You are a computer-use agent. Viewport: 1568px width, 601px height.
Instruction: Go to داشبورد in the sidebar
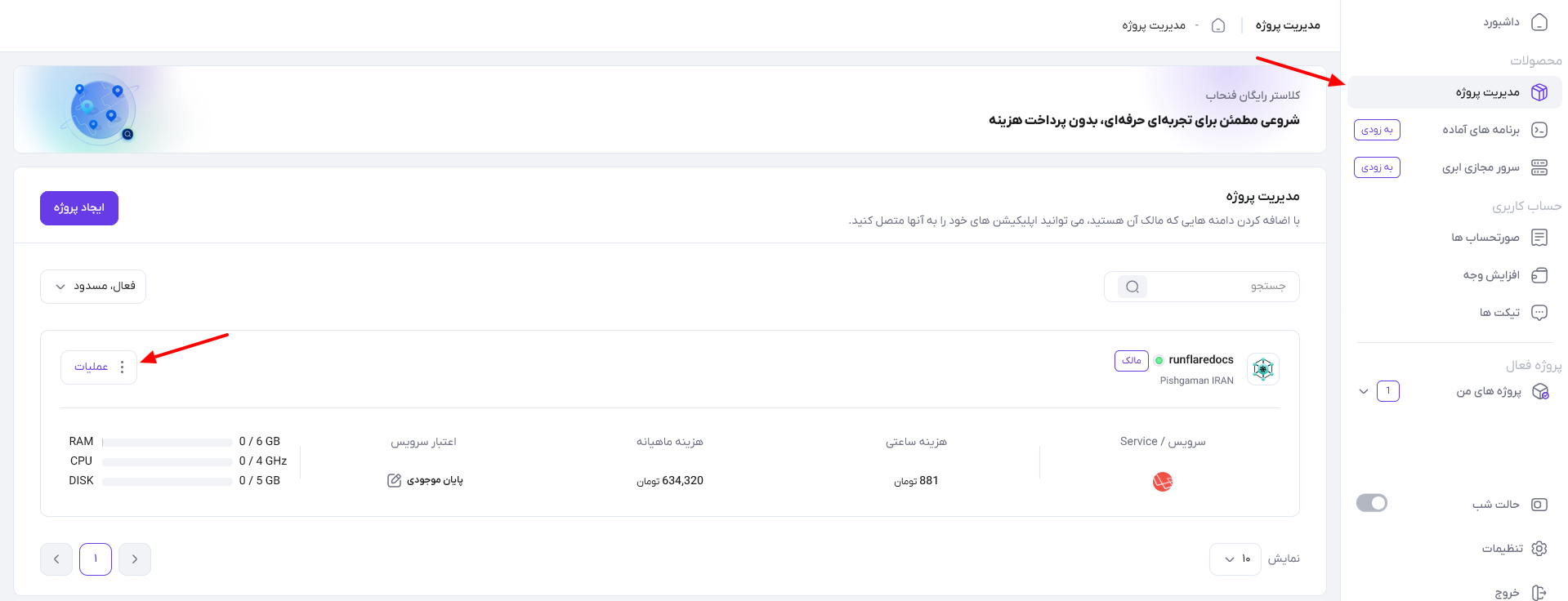tap(1454, 22)
